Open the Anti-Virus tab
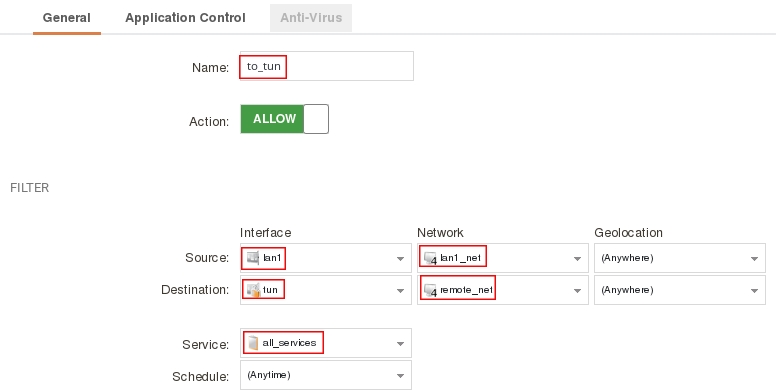 pos(311,18)
